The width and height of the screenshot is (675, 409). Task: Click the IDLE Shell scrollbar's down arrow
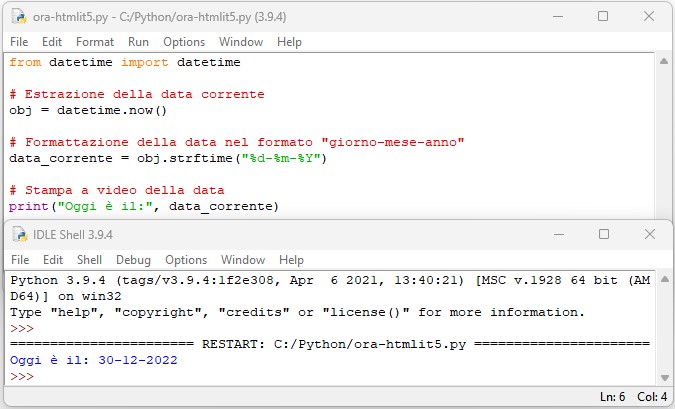coord(664,376)
